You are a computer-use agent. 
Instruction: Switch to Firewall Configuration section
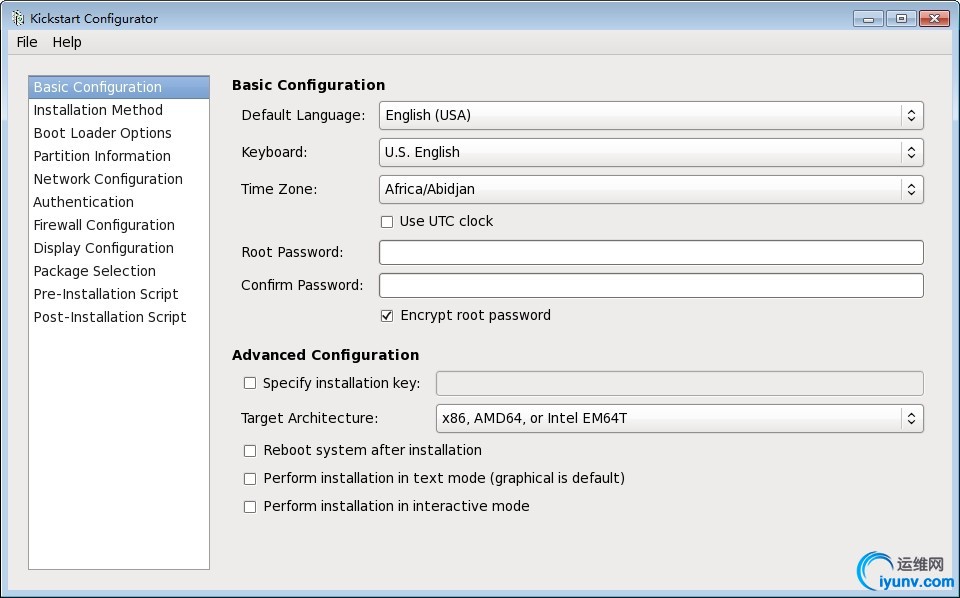click(104, 226)
